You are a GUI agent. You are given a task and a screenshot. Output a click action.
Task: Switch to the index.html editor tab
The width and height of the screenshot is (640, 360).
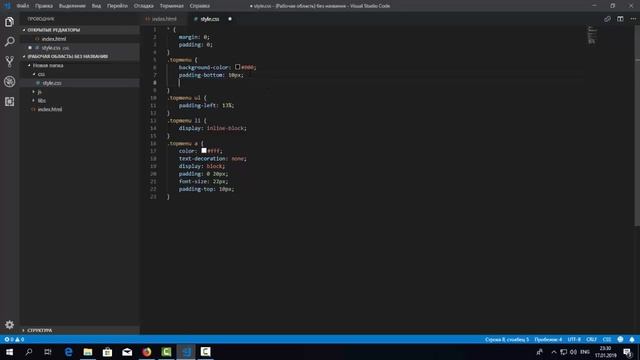click(164, 19)
